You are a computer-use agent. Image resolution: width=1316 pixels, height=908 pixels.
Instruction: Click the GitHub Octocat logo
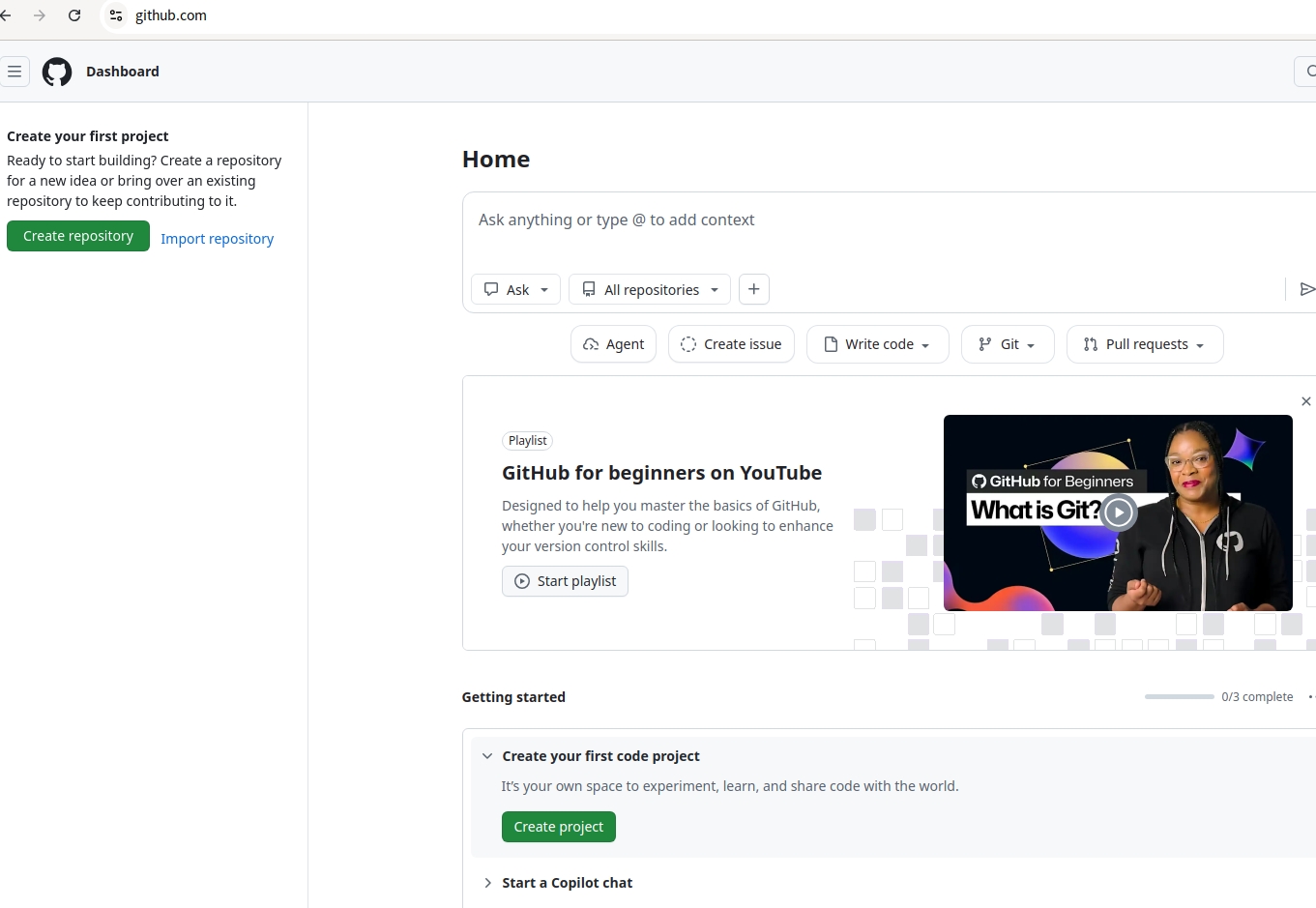(57, 72)
